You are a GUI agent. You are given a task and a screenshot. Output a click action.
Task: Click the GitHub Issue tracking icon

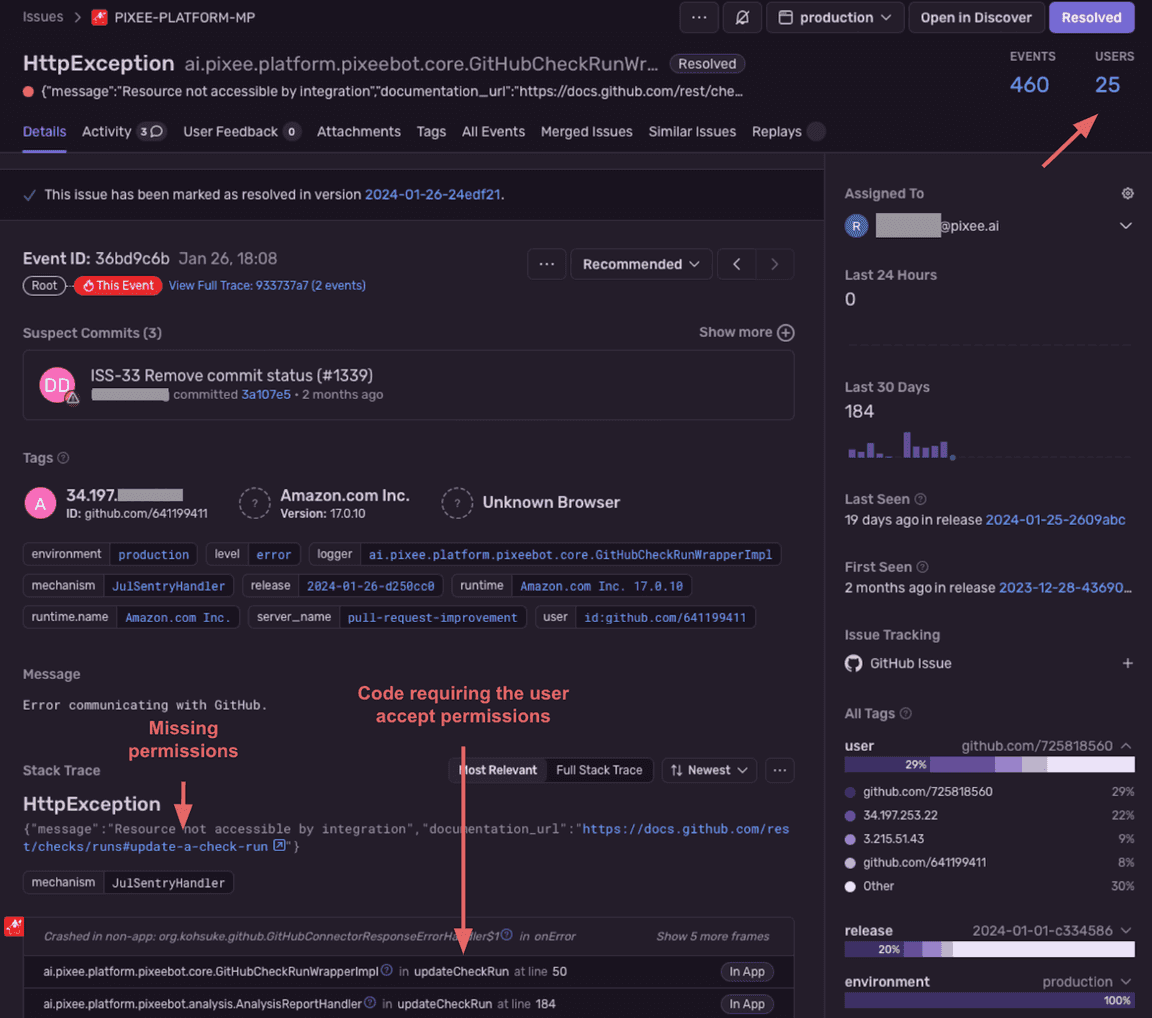coord(853,664)
